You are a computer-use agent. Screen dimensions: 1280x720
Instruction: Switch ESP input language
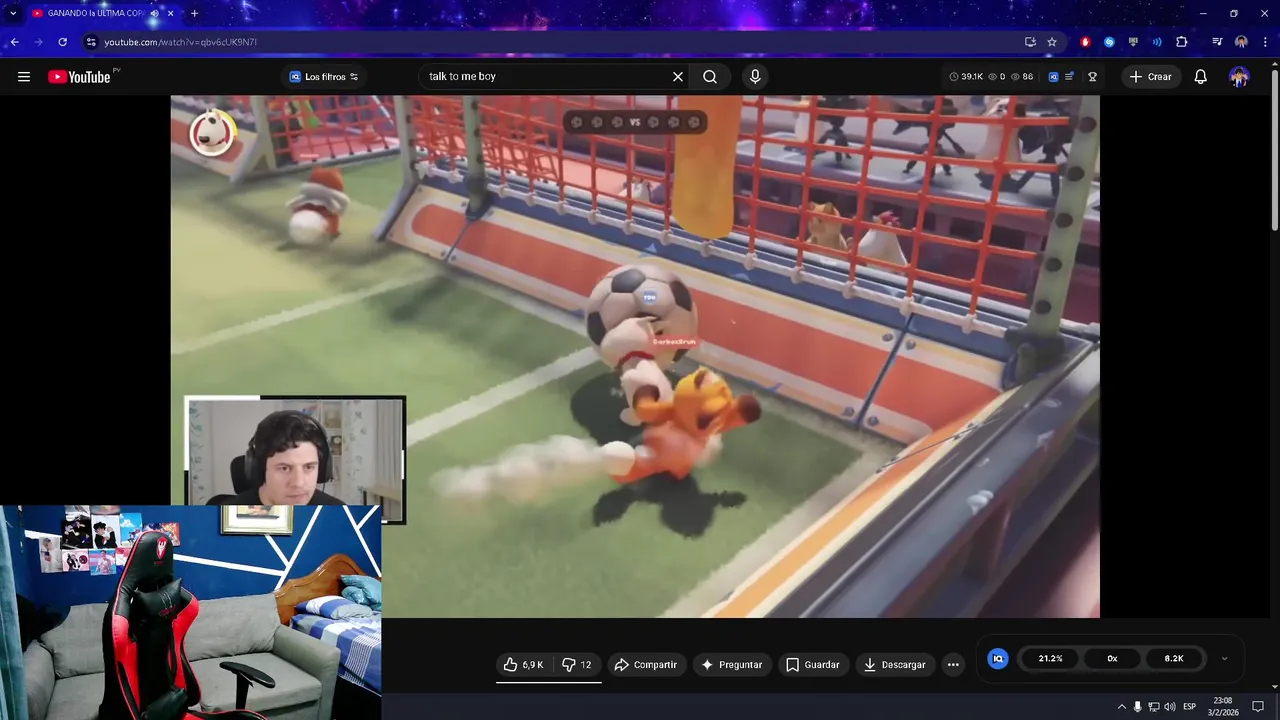pyautogui.click(x=1190, y=707)
